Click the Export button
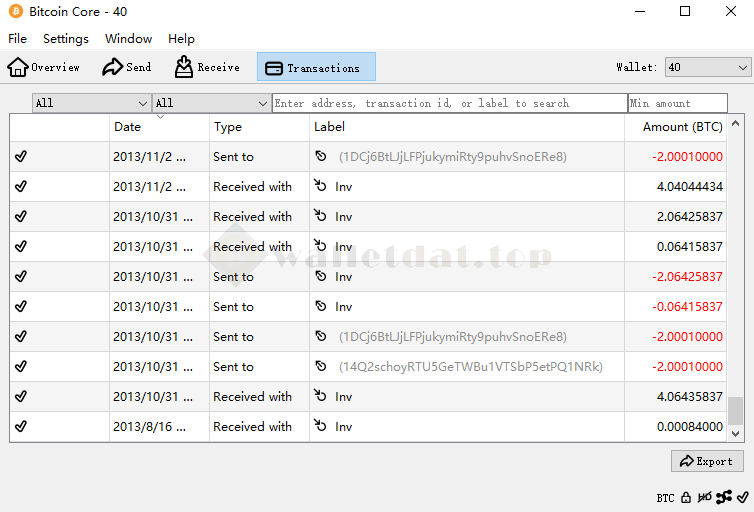Image resolution: width=754 pixels, height=512 pixels. click(707, 461)
